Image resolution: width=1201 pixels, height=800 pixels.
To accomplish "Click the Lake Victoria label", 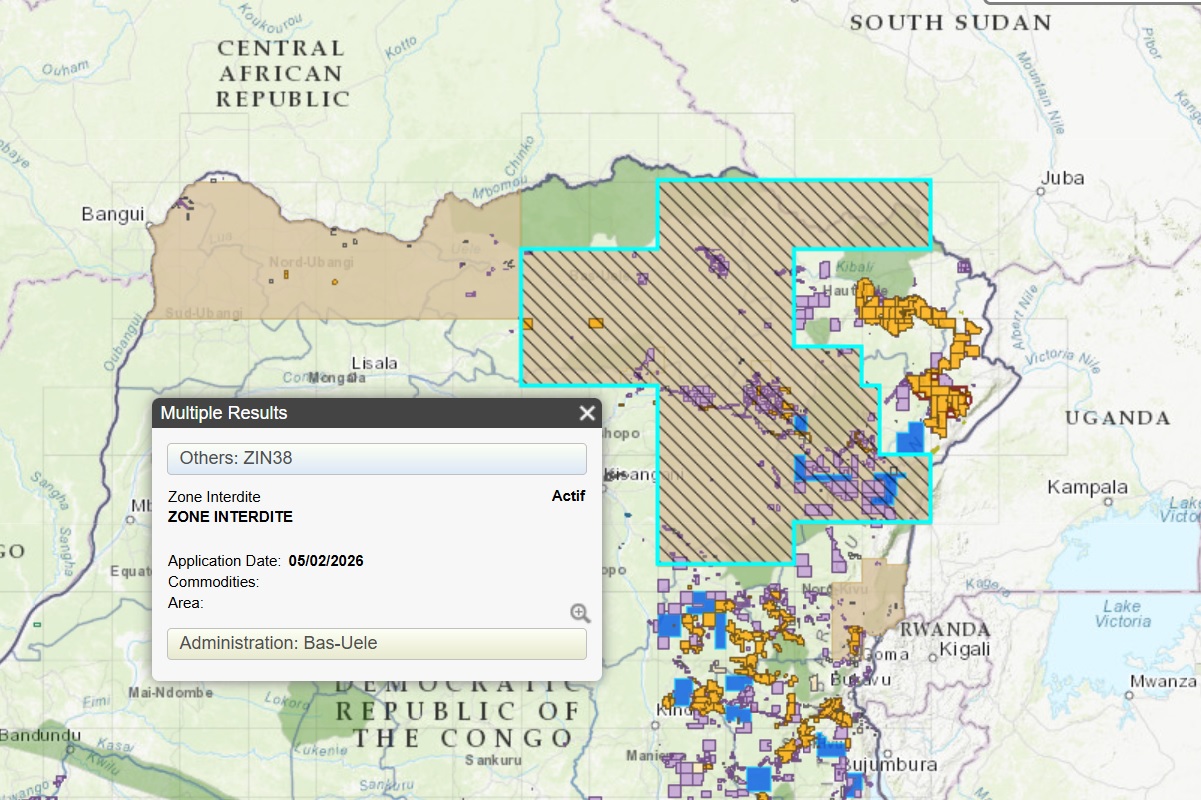I will click(1122, 614).
